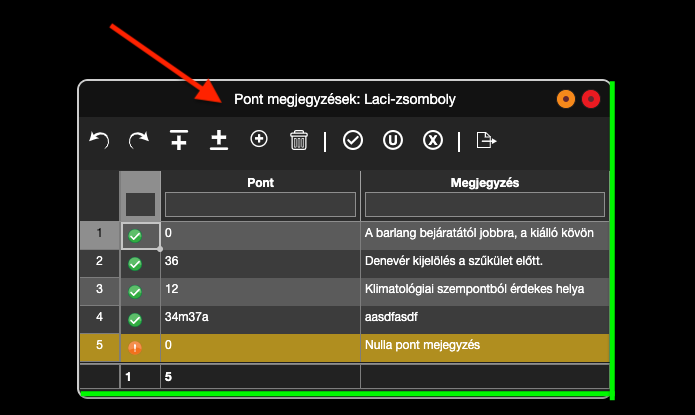Image resolution: width=695 pixels, height=415 pixels.
Task: Click the Megjegyzés column header
Action: [x=485, y=183]
